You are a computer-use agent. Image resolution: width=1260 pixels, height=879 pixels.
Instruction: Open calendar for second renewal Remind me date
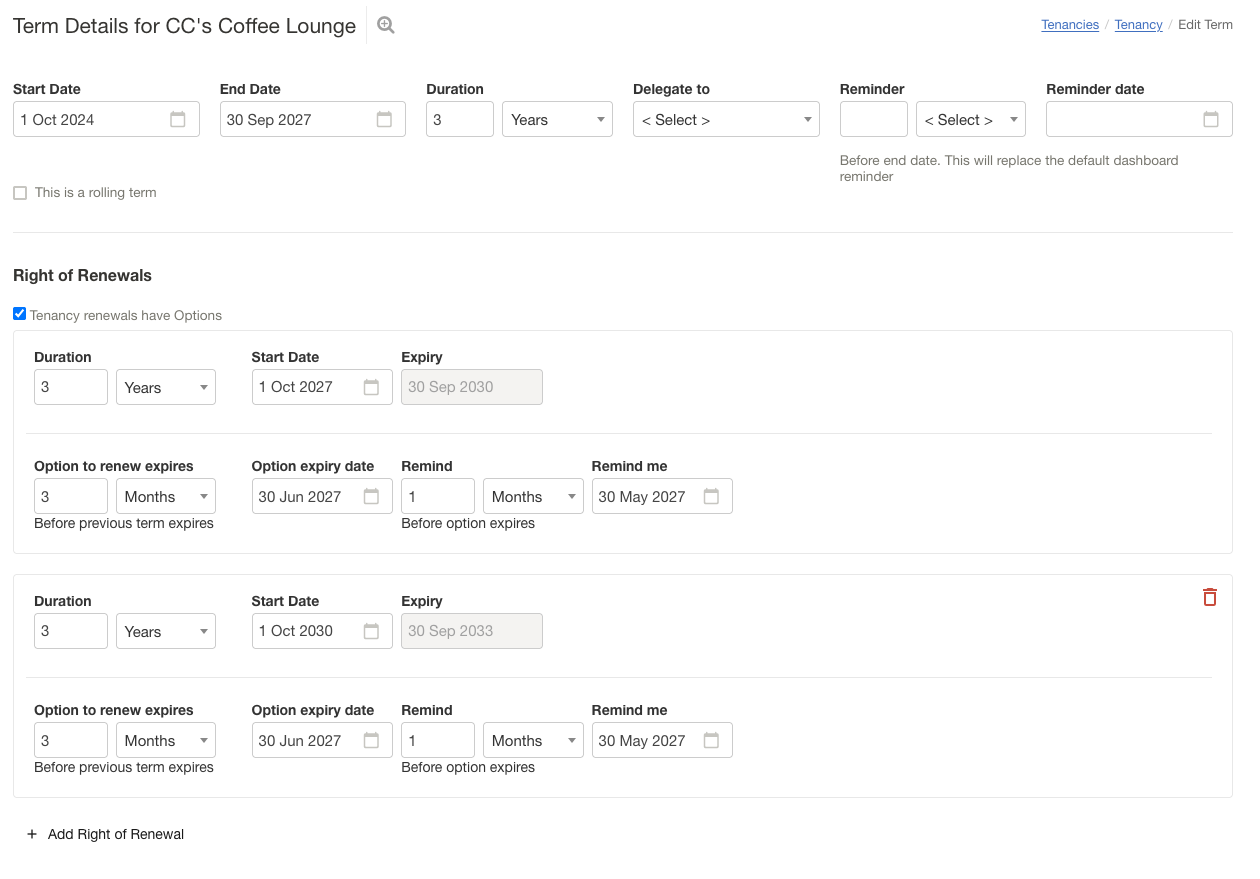pos(711,741)
